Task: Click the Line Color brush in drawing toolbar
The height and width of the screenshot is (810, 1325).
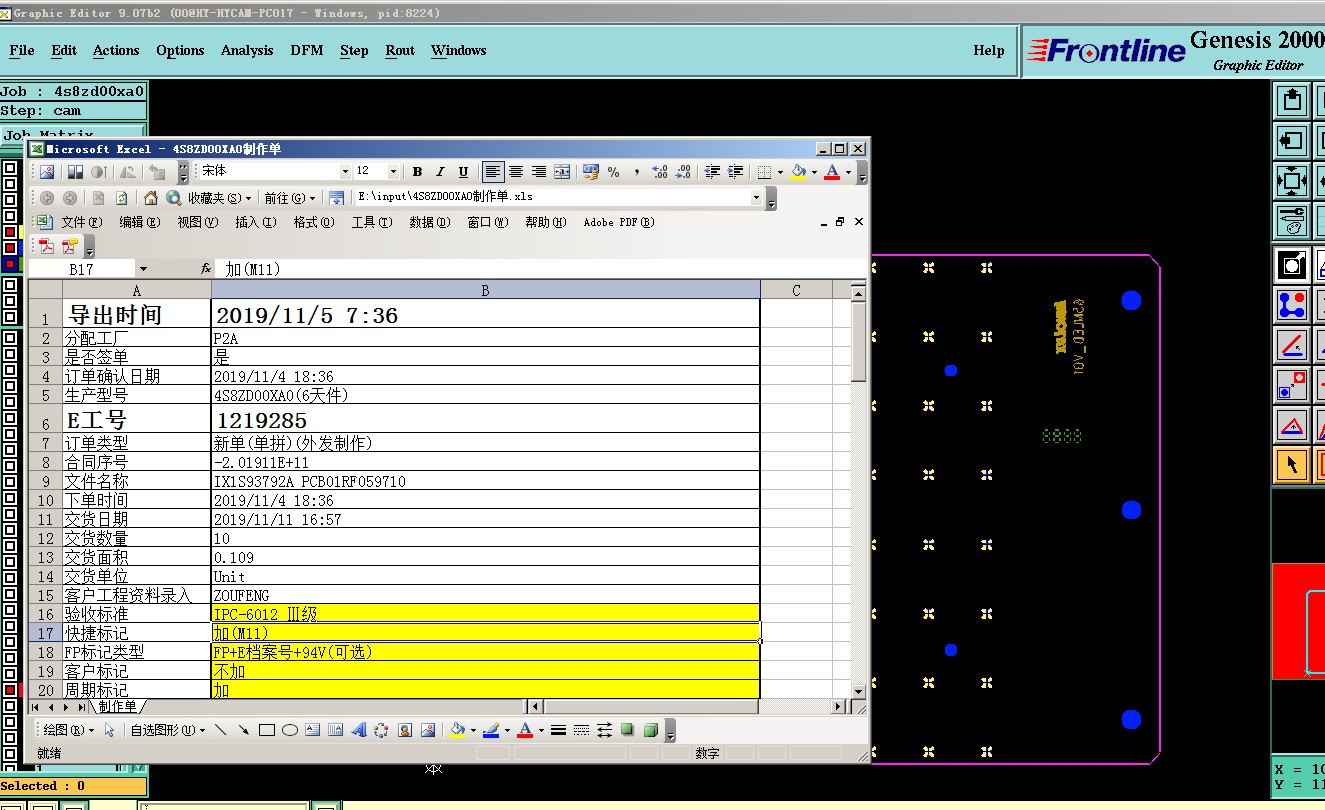Action: point(490,730)
